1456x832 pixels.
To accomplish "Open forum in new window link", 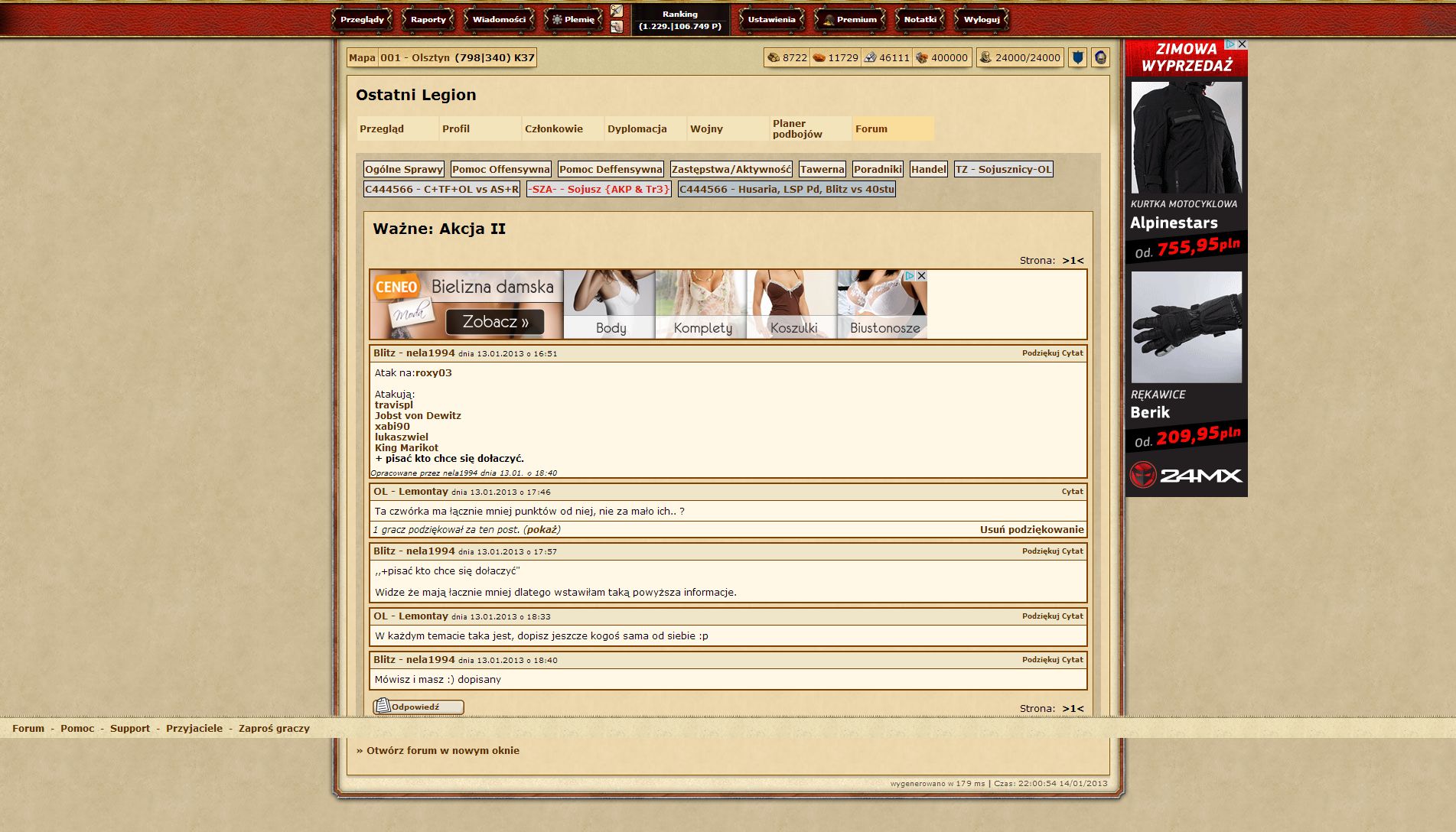I will pyautogui.click(x=442, y=750).
